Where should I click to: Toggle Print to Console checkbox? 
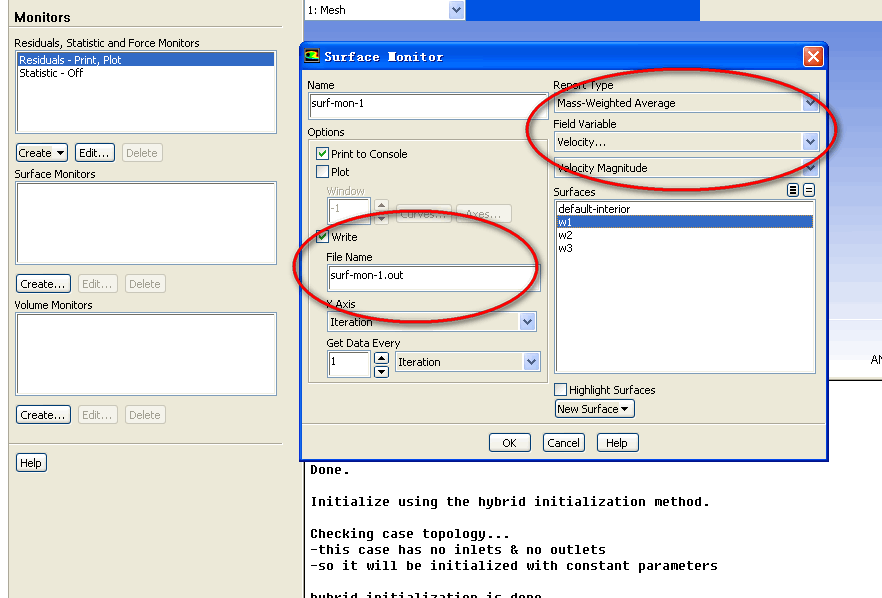click(322, 154)
